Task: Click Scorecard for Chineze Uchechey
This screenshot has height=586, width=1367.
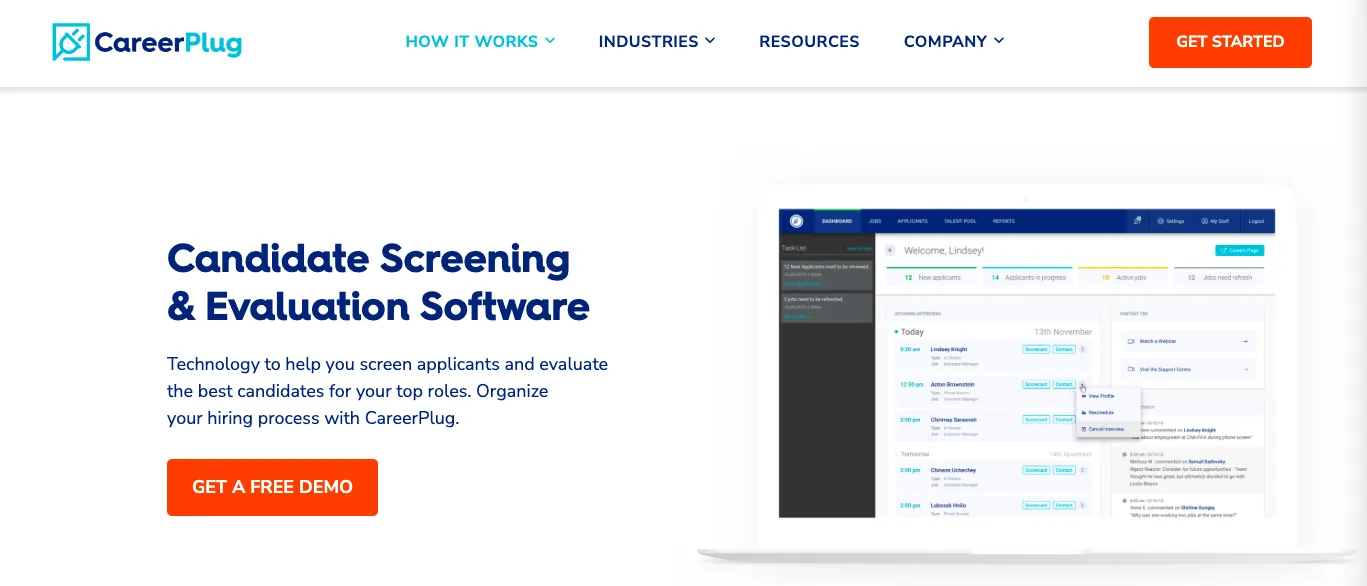Action: 1036,470
